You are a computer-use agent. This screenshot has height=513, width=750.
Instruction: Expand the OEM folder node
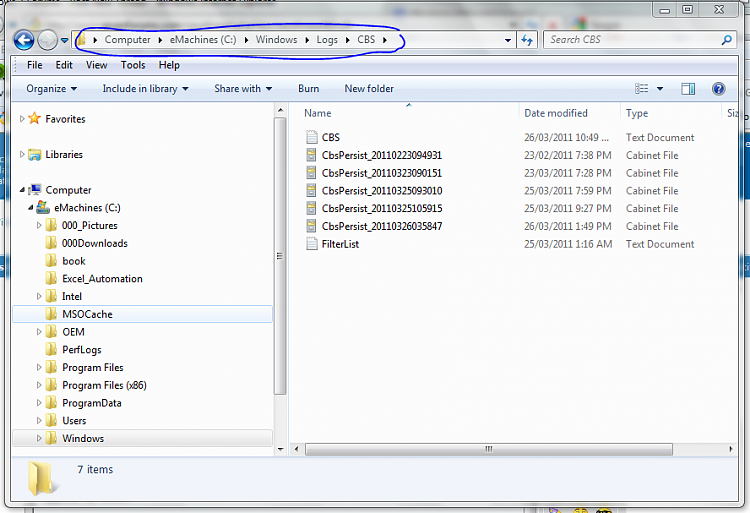point(39,332)
